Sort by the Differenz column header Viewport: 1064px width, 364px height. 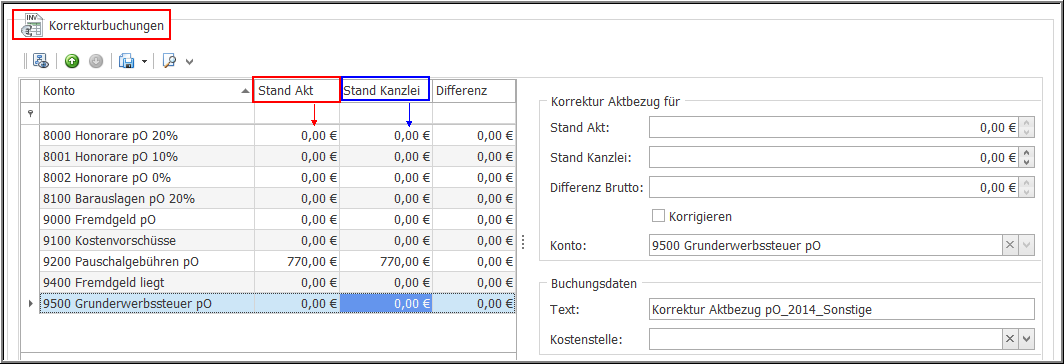(x=474, y=90)
